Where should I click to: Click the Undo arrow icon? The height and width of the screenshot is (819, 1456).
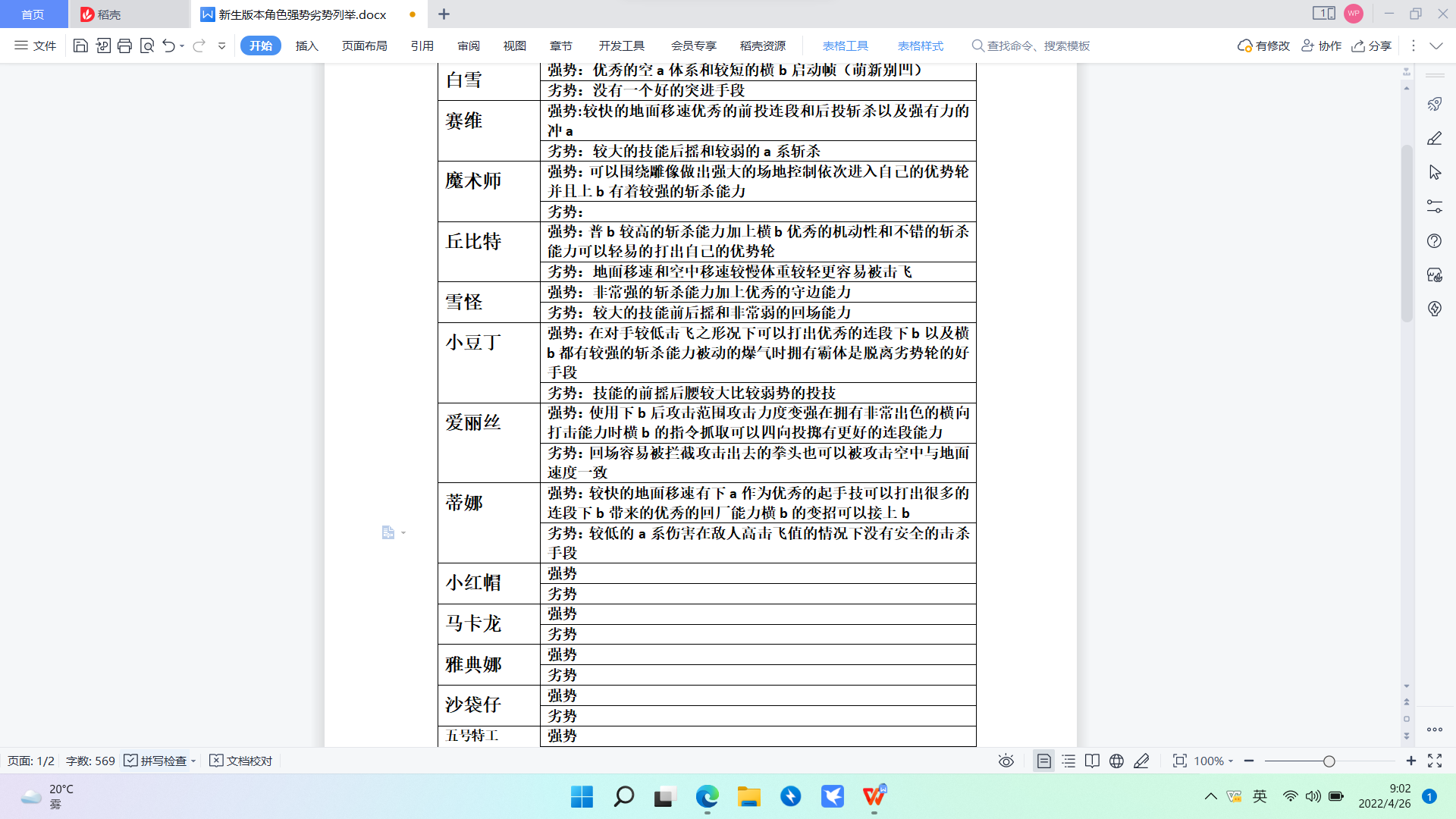168,45
